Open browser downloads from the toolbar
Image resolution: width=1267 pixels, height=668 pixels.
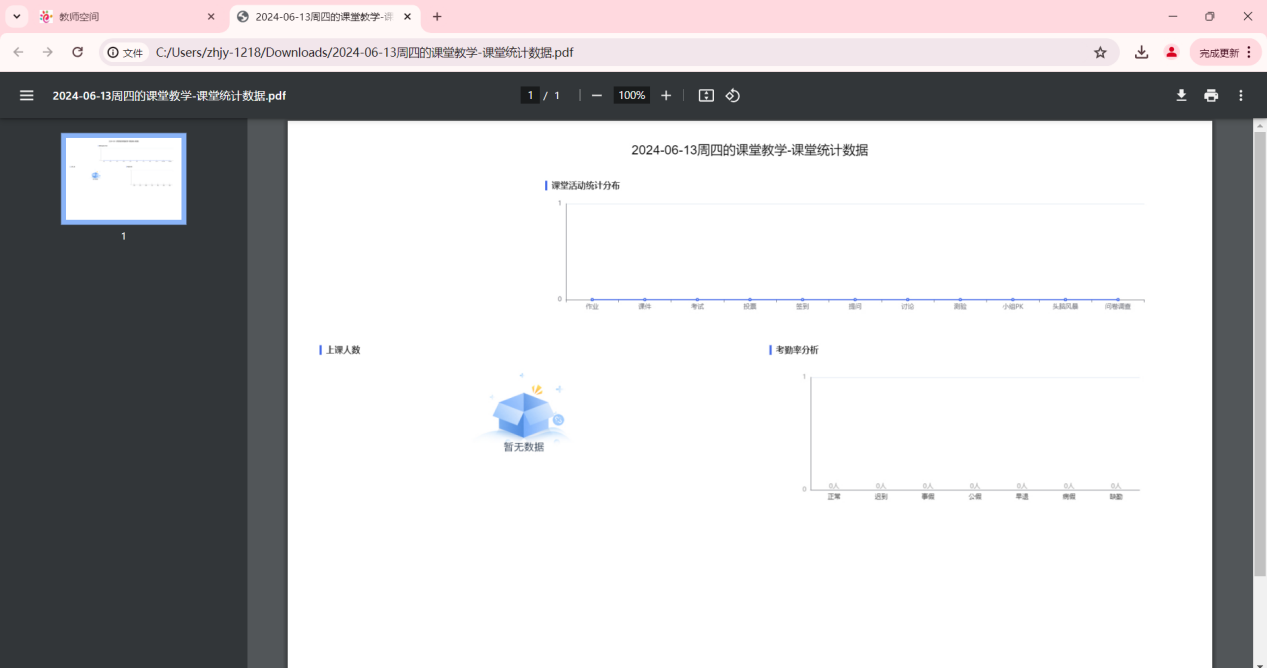1141,51
